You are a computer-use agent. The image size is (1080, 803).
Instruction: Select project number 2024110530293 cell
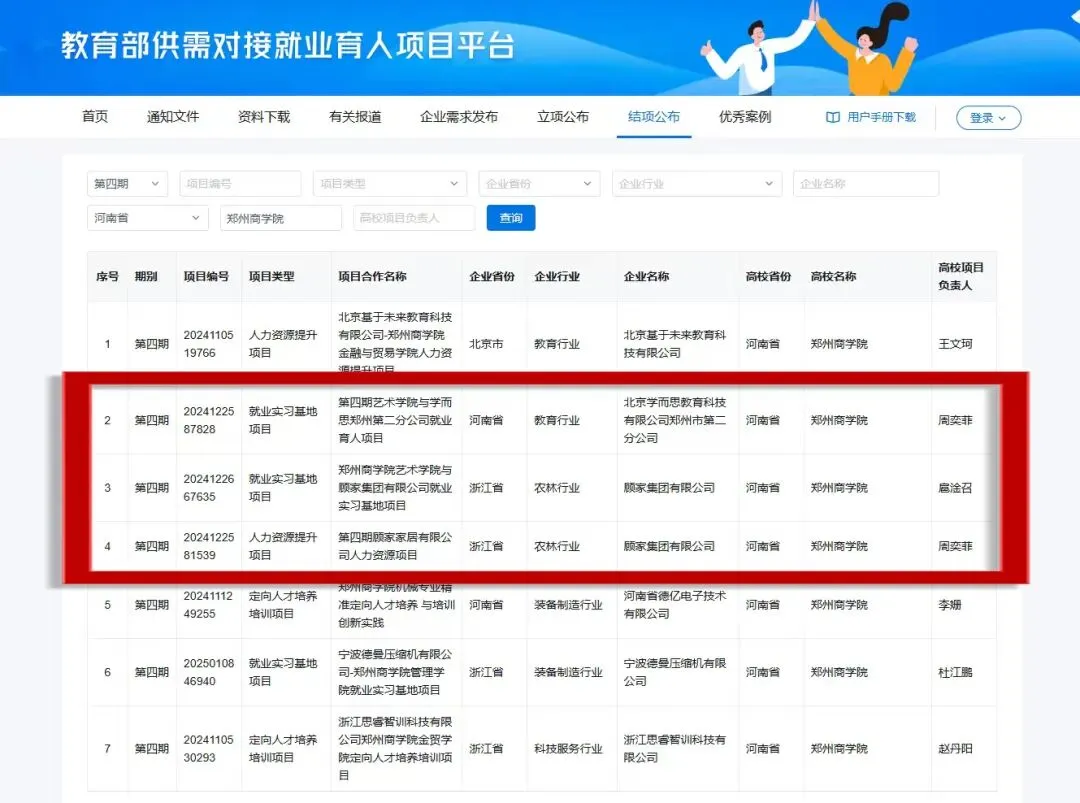[209, 749]
